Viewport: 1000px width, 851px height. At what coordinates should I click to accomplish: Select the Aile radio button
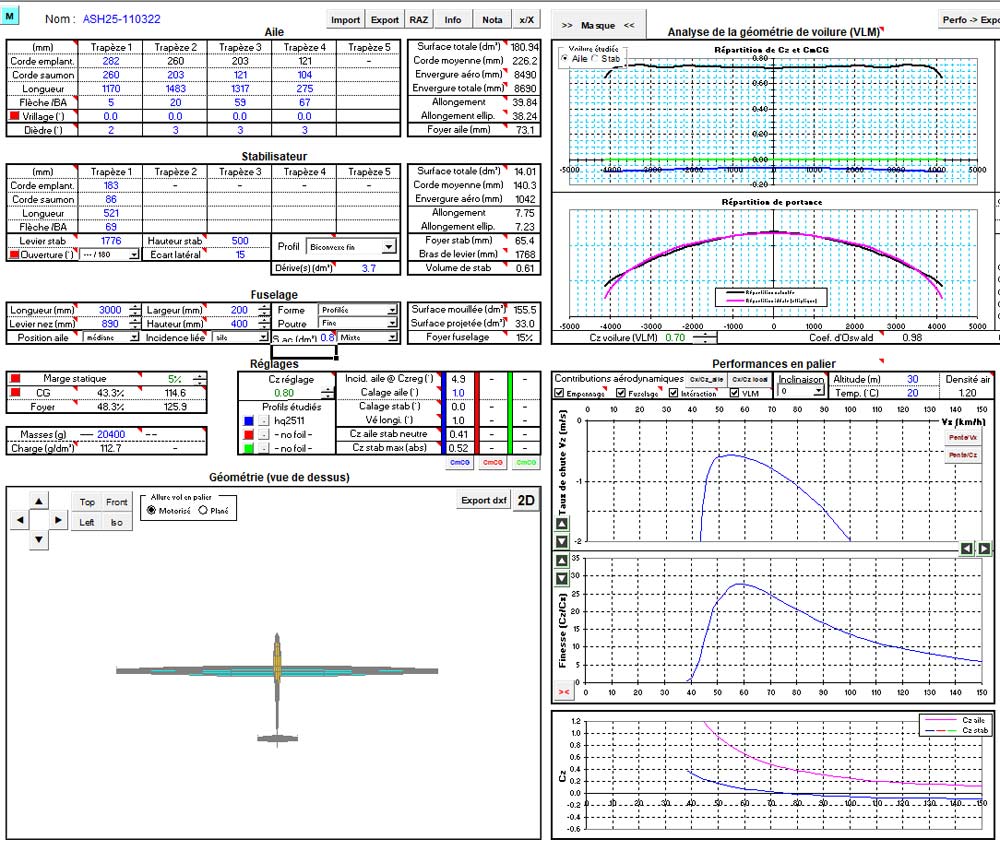point(564,59)
